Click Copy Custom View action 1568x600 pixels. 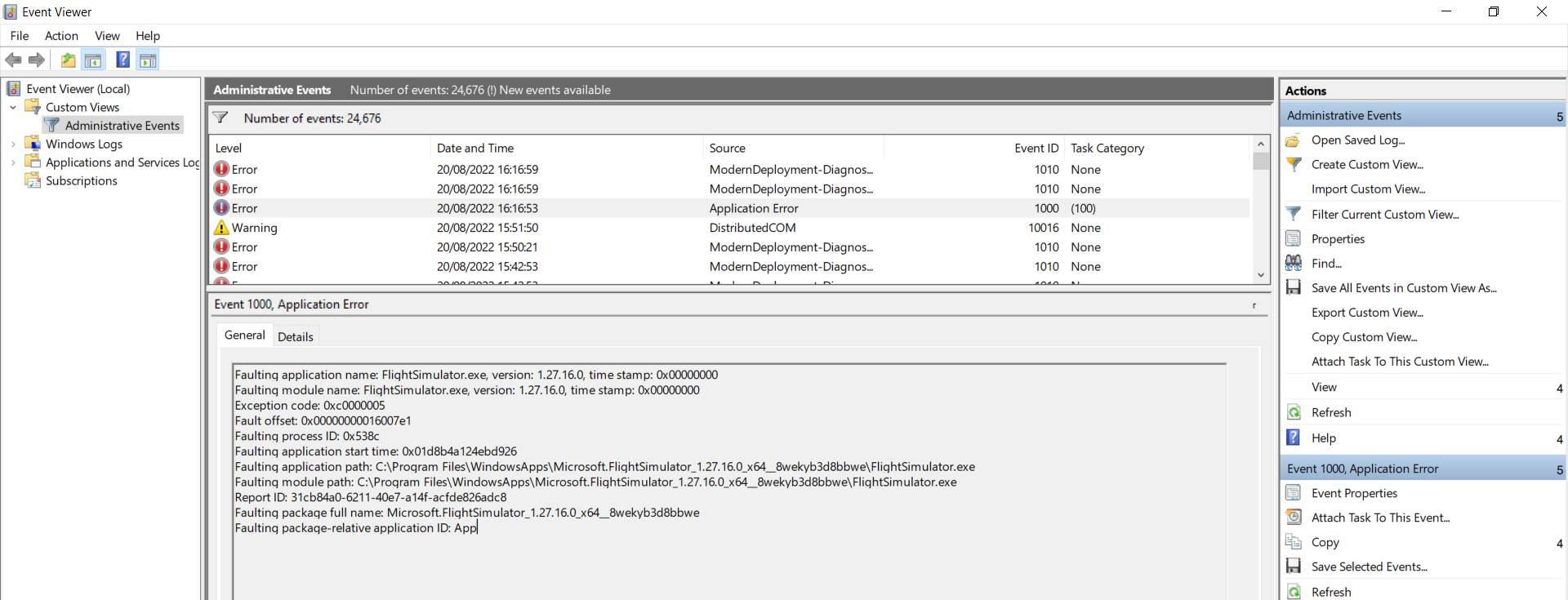pos(1364,337)
